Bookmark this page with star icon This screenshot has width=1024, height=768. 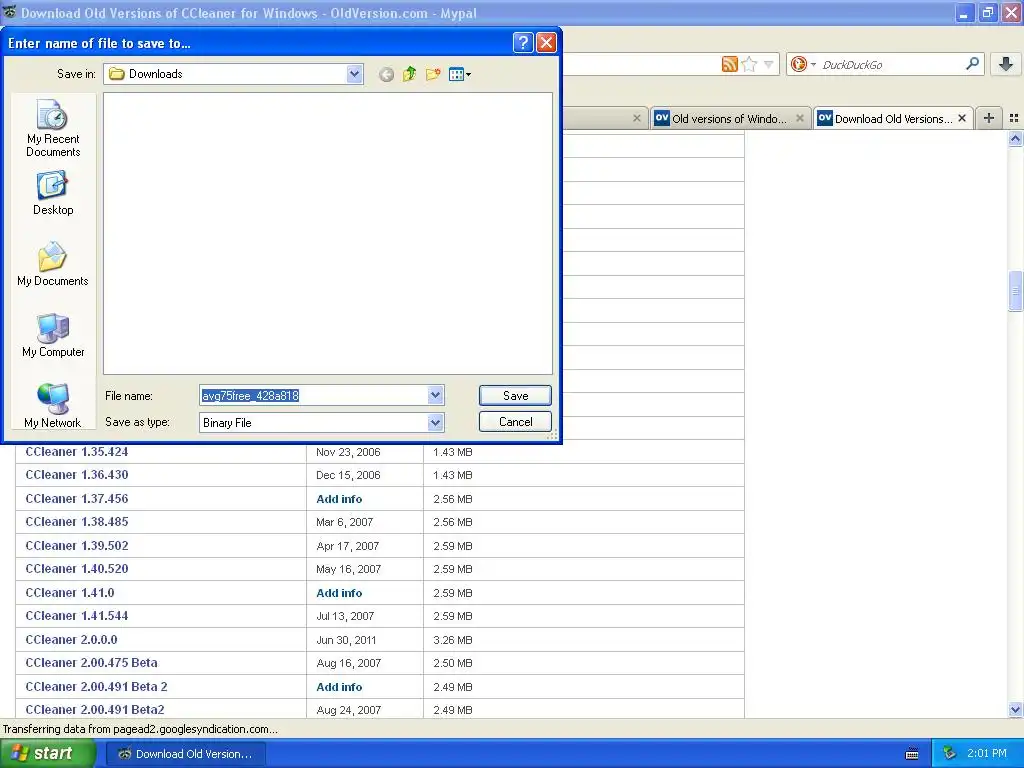750,64
